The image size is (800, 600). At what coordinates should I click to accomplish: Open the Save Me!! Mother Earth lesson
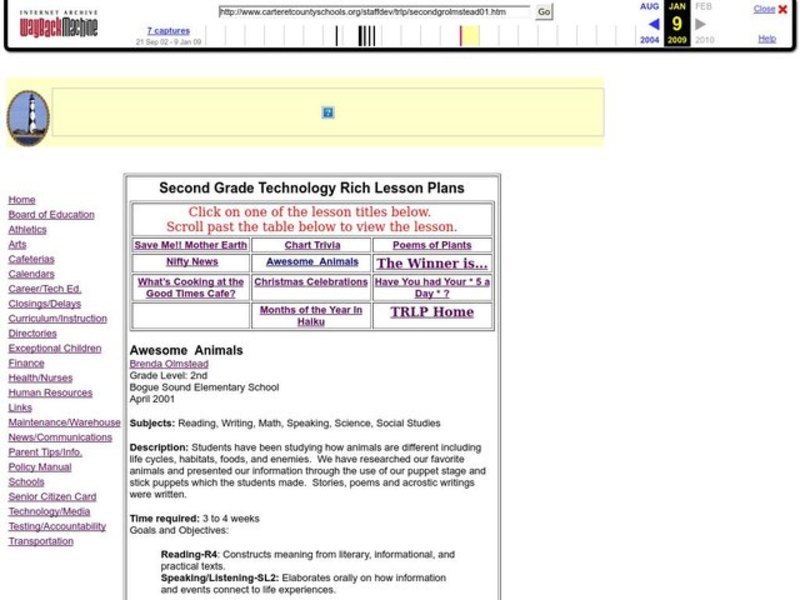(x=191, y=245)
